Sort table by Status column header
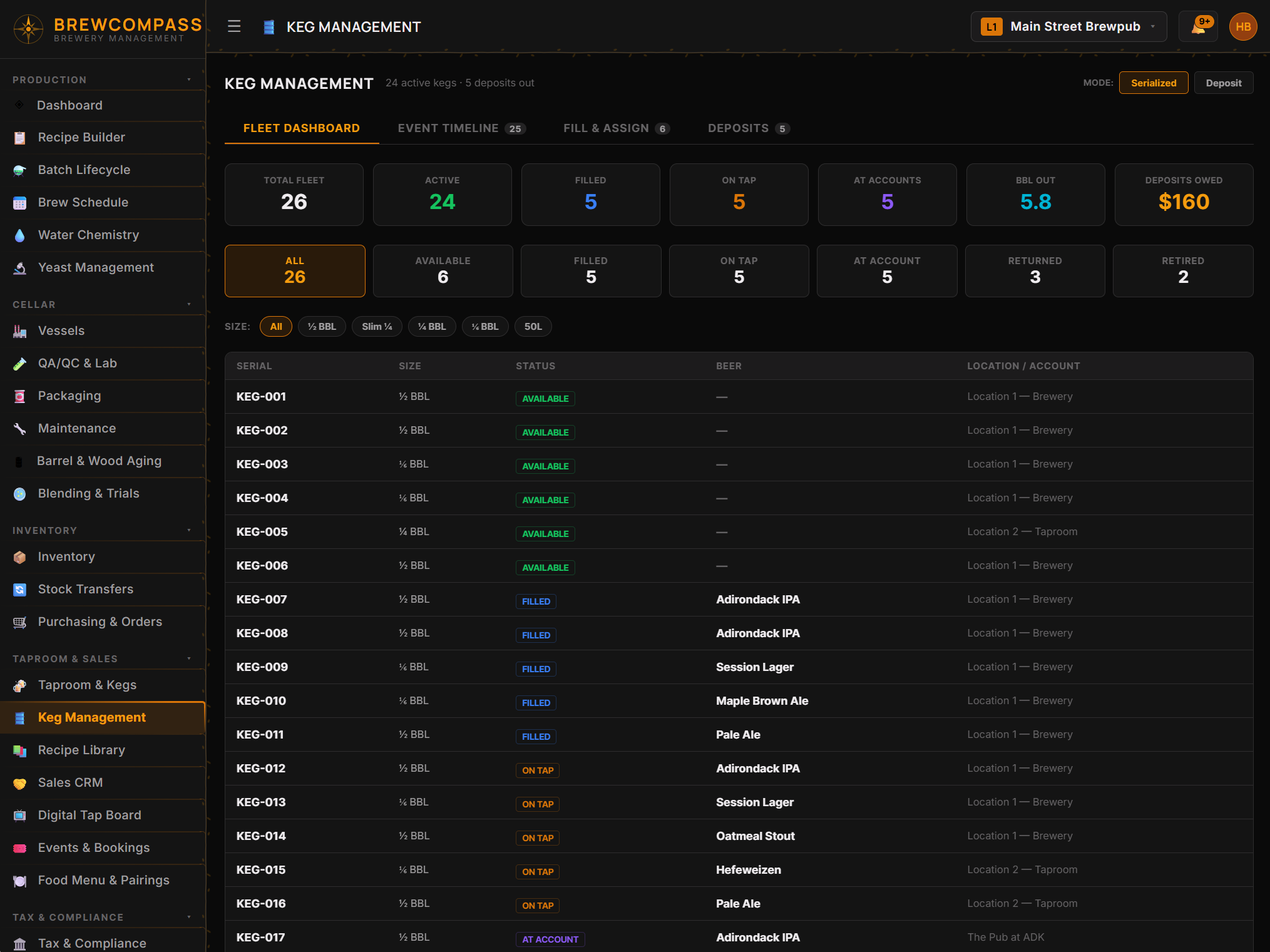 tap(535, 366)
